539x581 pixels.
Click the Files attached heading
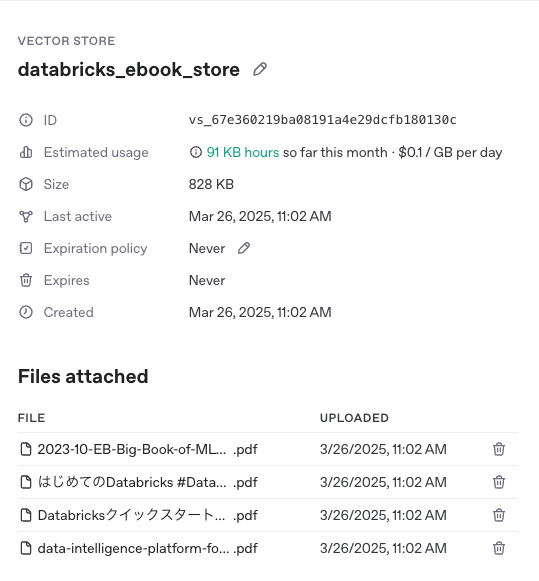point(83,376)
